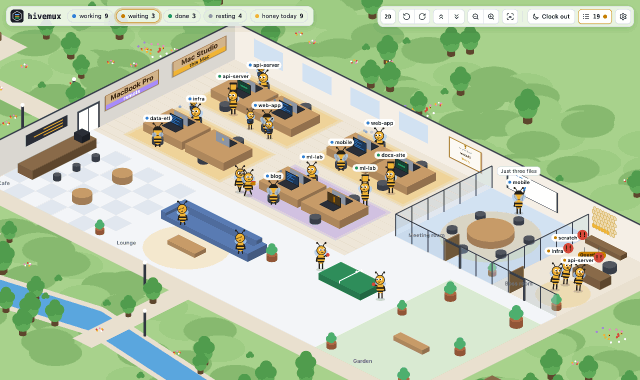The width and height of the screenshot is (640, 380).
Task: Select the ping-pong bee behind the table
Action: [x=321, y=256]
